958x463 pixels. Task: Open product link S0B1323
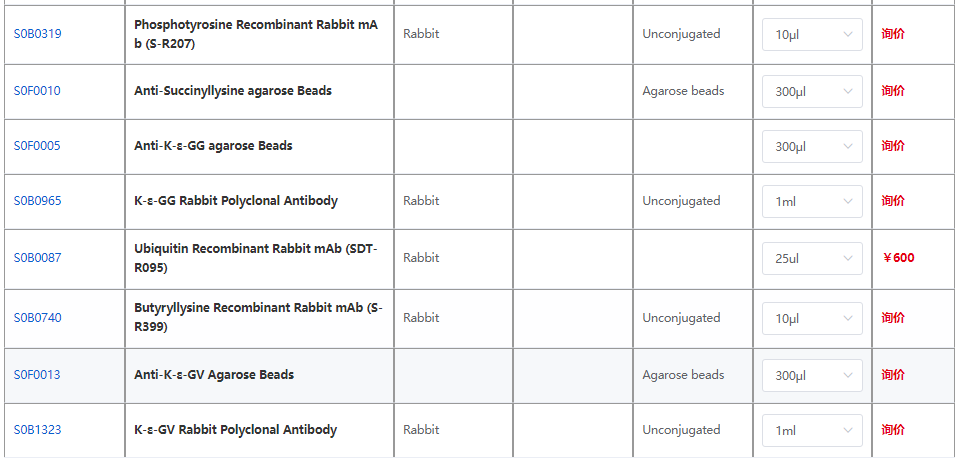[37, 430]
